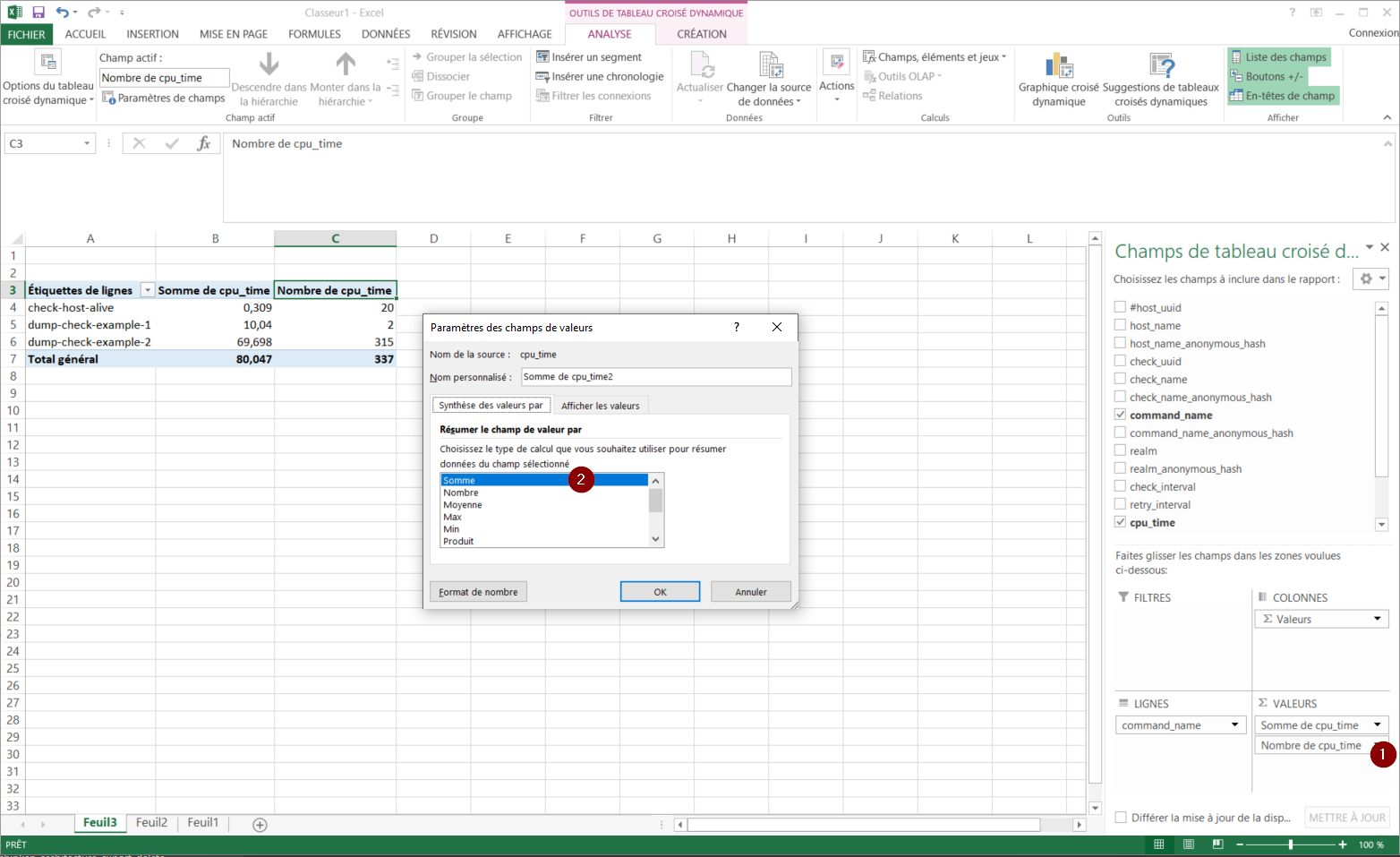Select Moyenne in the calculation list

click(463, 505)
